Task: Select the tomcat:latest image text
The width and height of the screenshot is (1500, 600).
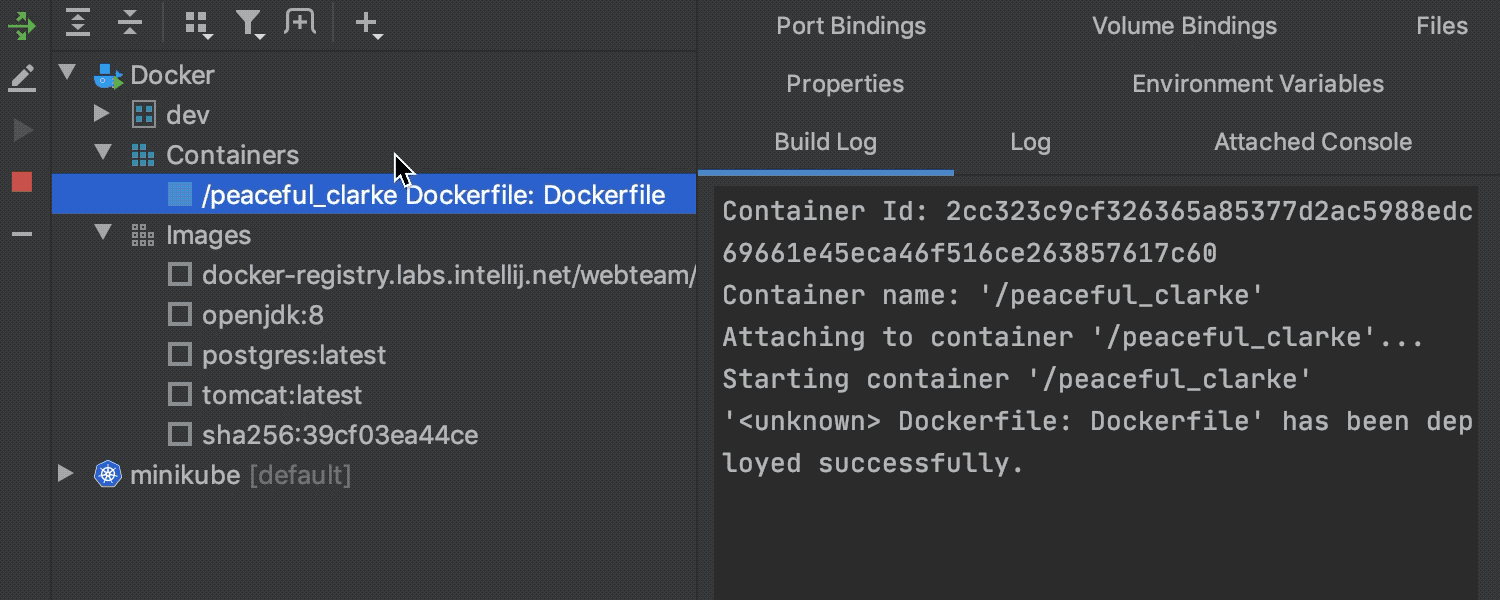Action: click(x=282, y=395)
